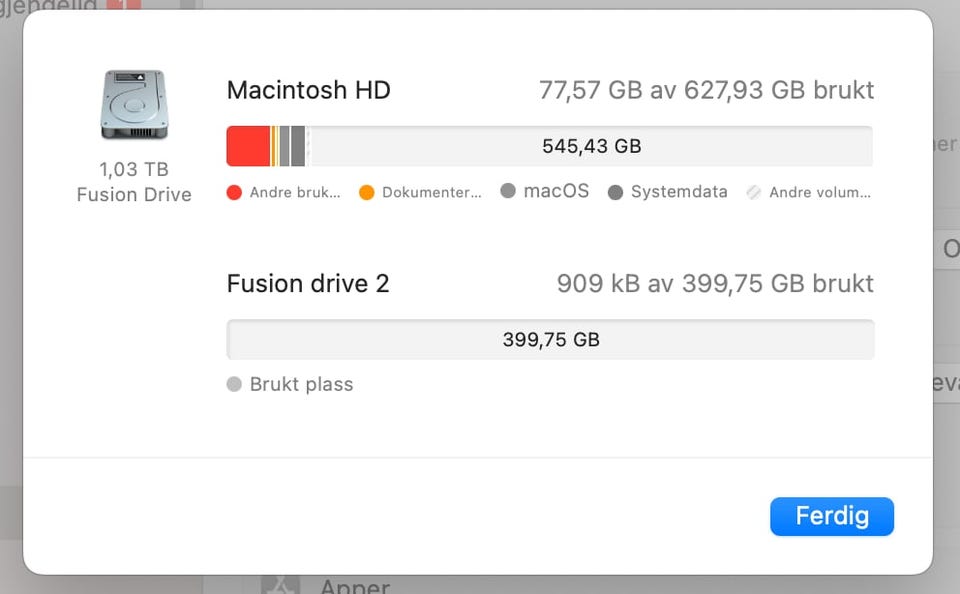Click the hatched Andre volumer legend dot
This screenshot has width=960, height=594.
753,193
